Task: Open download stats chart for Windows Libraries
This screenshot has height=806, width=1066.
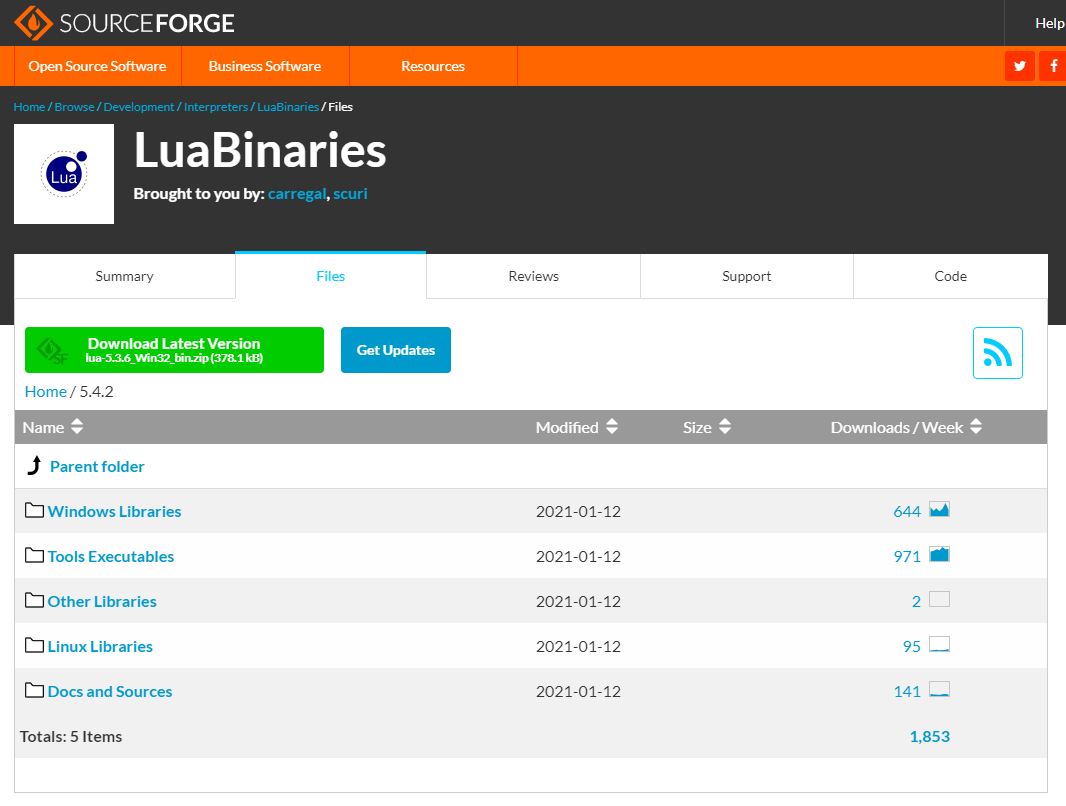Action: [939, 509]
